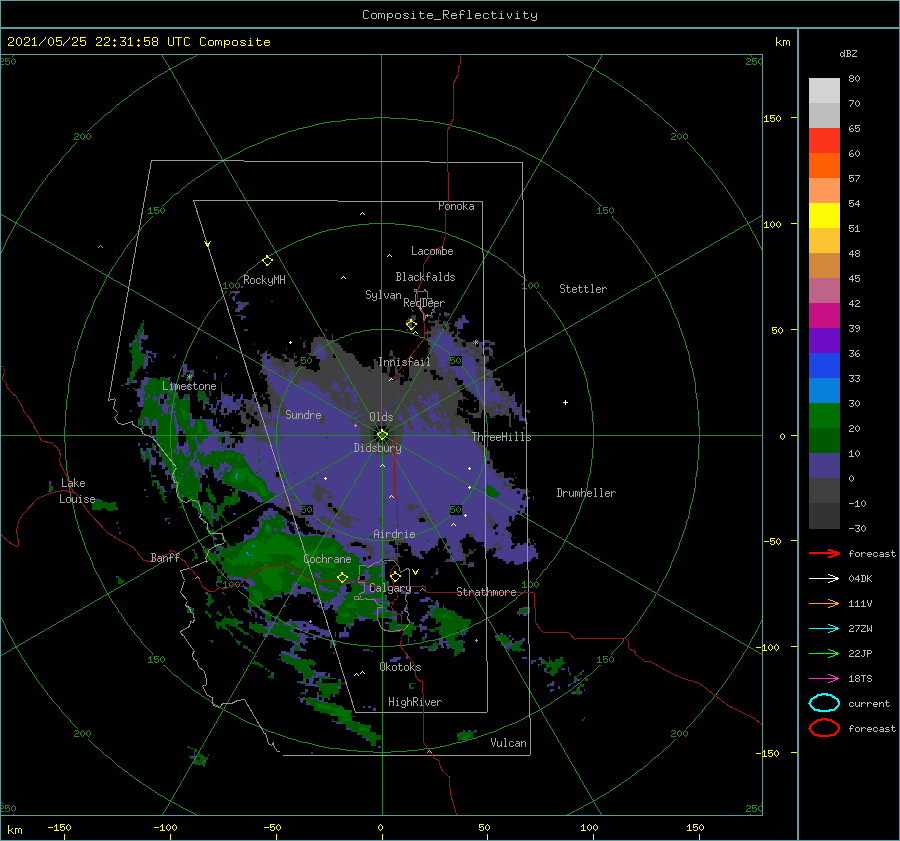Click the asterisk marker above Limestone
The image size is (900, 841).
click(189, 377)
